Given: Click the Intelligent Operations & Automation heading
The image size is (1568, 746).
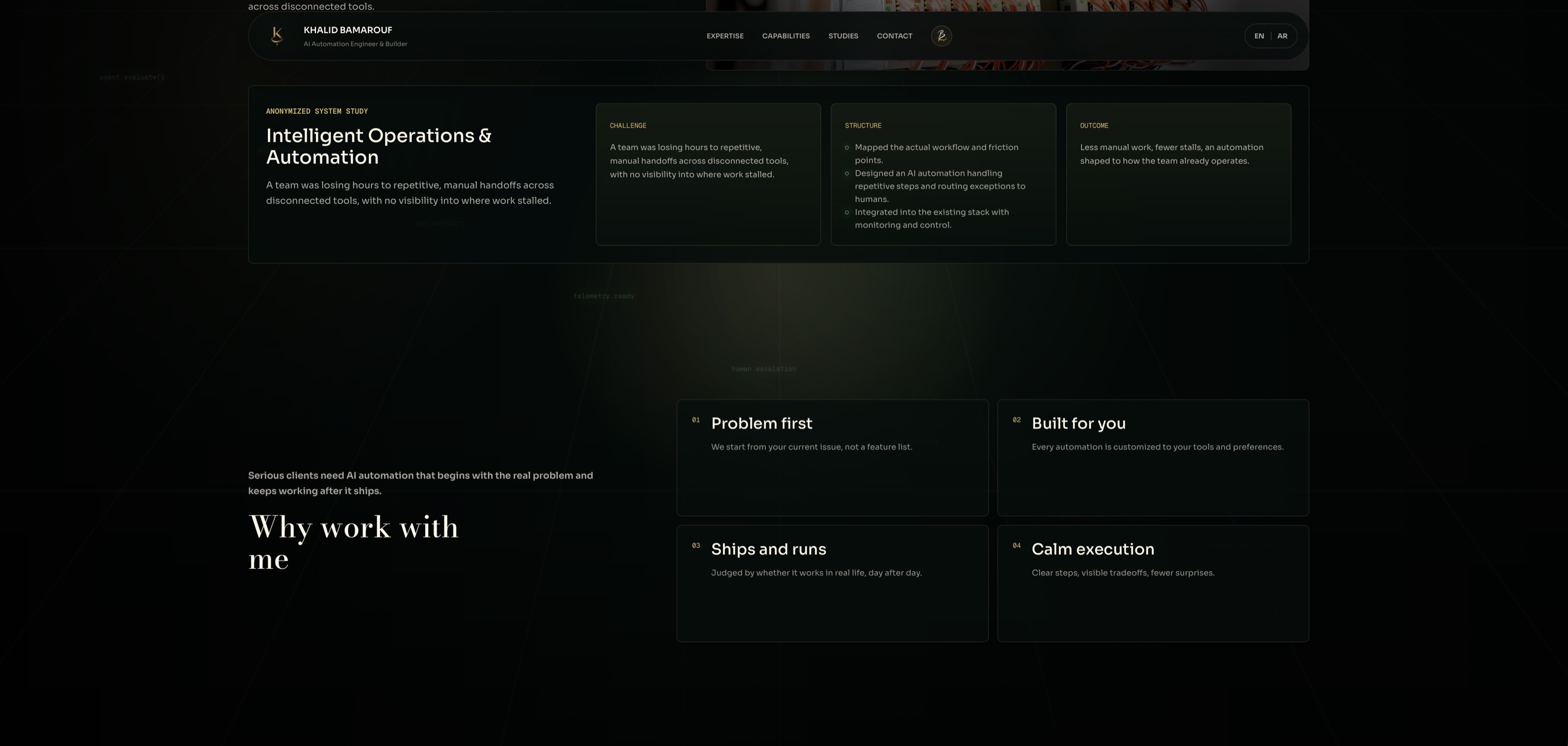Looking at the screenshot, I should (379, 146).
